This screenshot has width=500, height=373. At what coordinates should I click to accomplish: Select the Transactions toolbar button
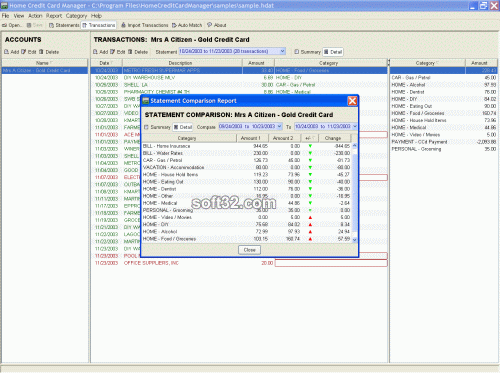point(99,25)
